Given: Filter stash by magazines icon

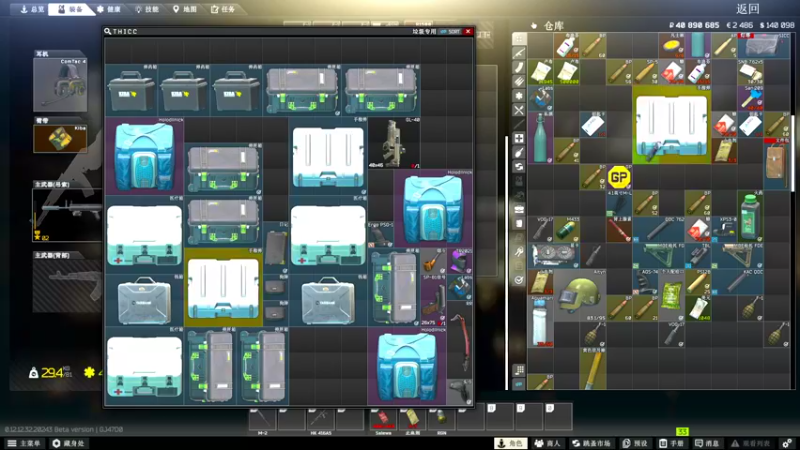Looking at the screenshot, I should [x=519, y=67].
